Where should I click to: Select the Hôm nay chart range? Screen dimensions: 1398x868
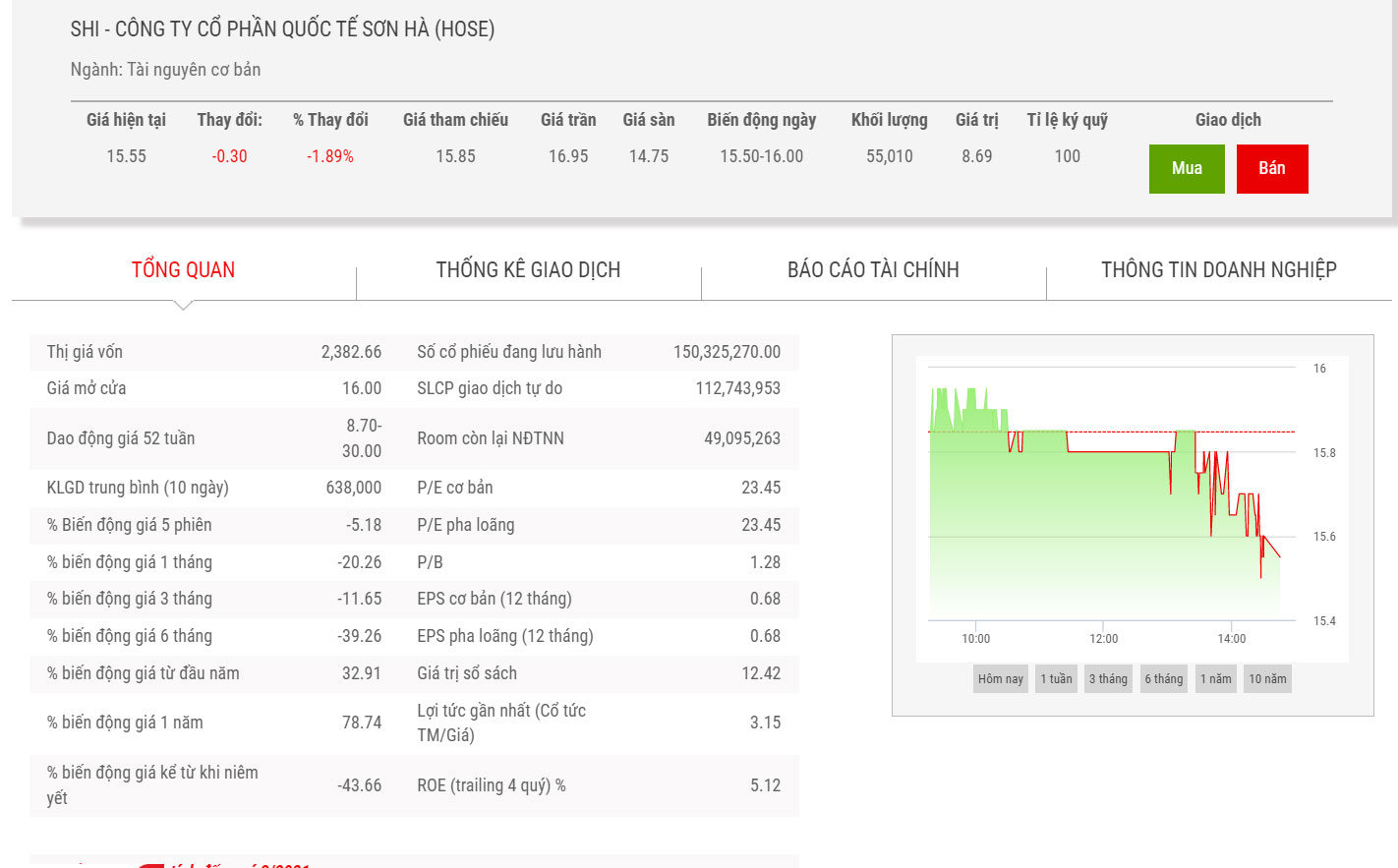[1000, 679]
